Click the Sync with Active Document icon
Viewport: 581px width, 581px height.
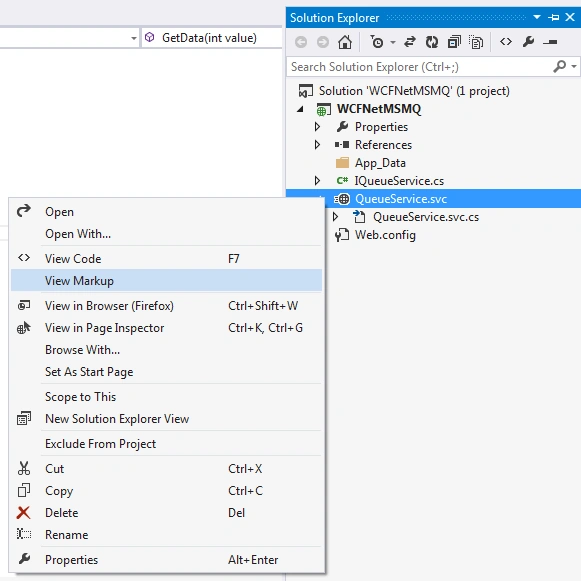click(410, 42)
